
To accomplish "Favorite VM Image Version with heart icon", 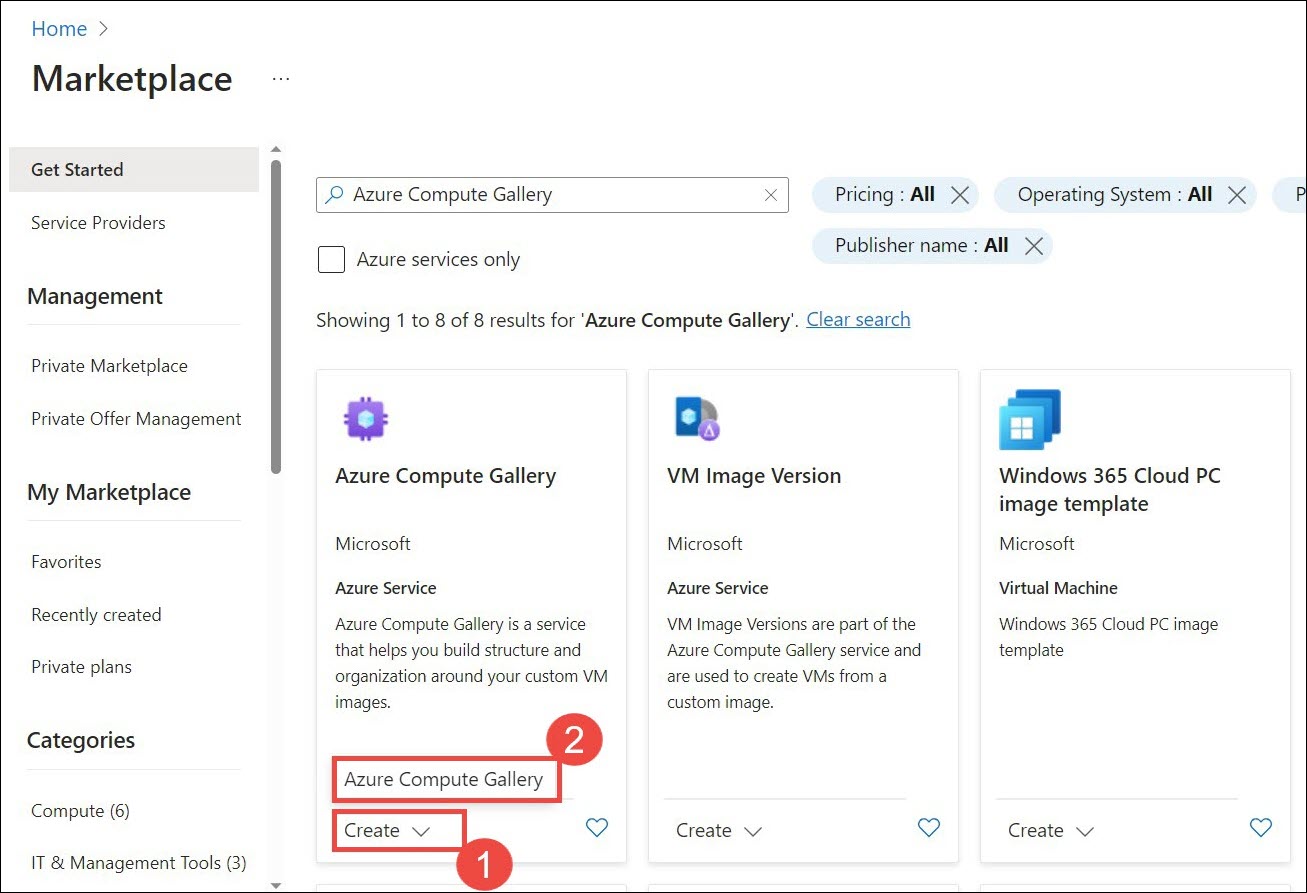I will pyautogui.click(x=929, y=827).
